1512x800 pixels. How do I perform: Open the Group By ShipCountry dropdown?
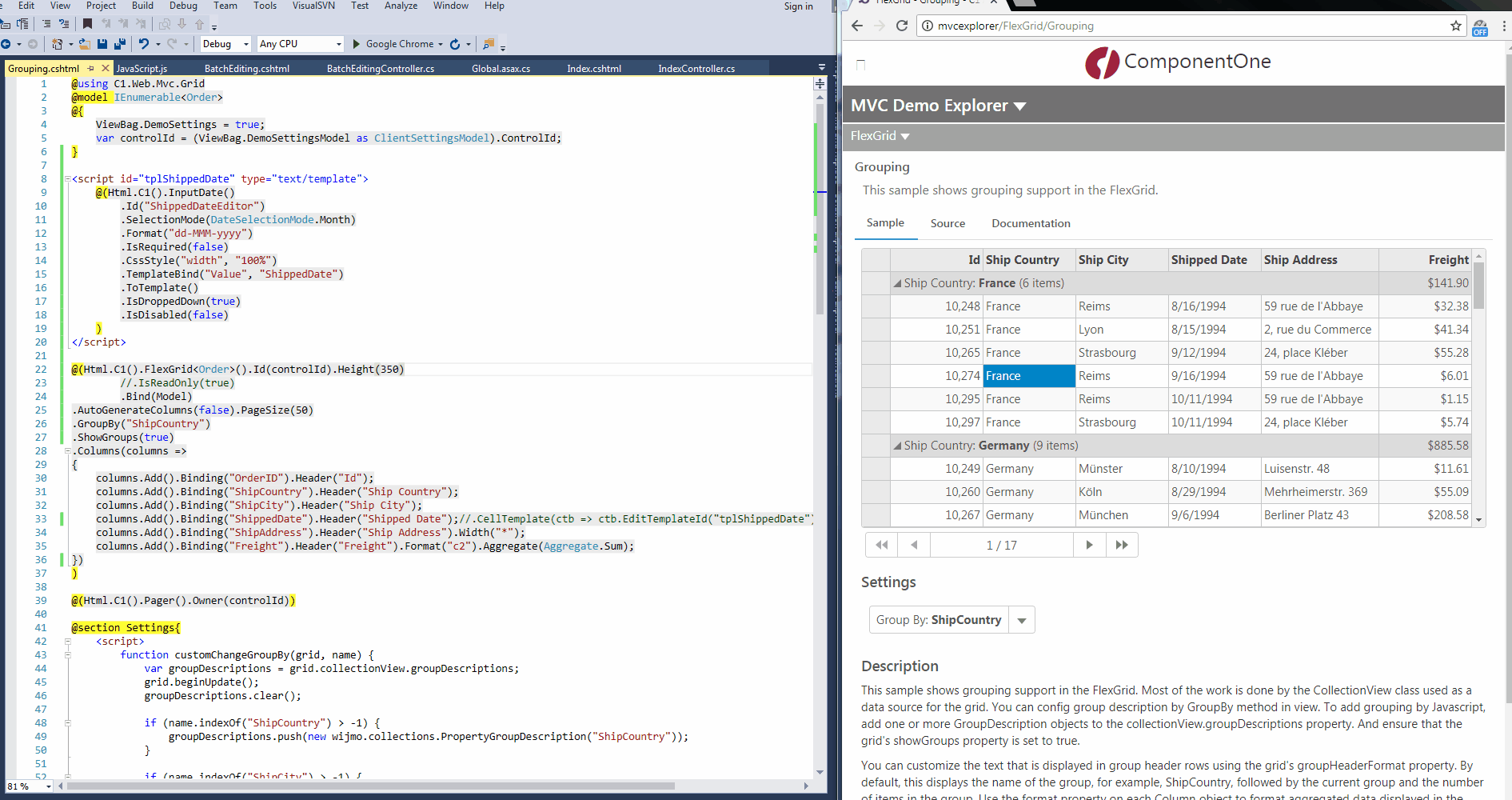pyautogui.click(x=1022, y=620)
